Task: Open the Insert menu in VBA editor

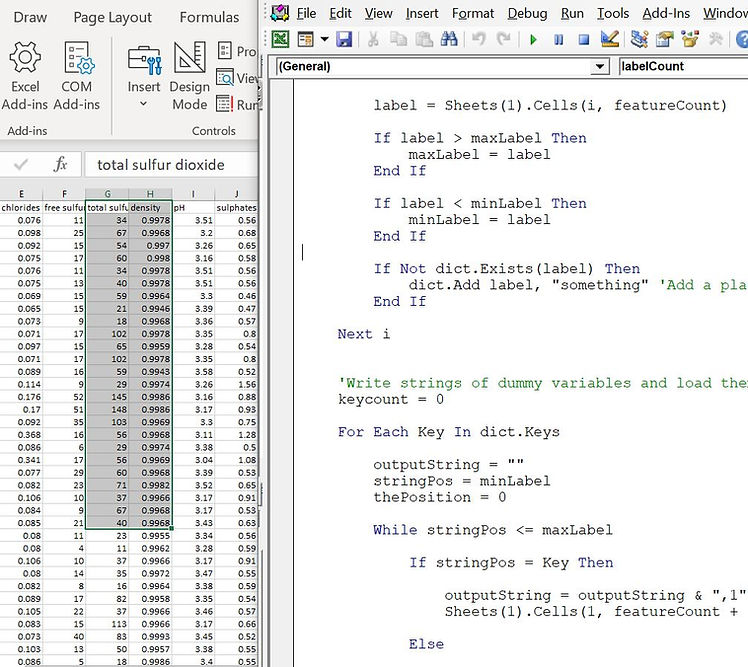Action: [422, 13]
